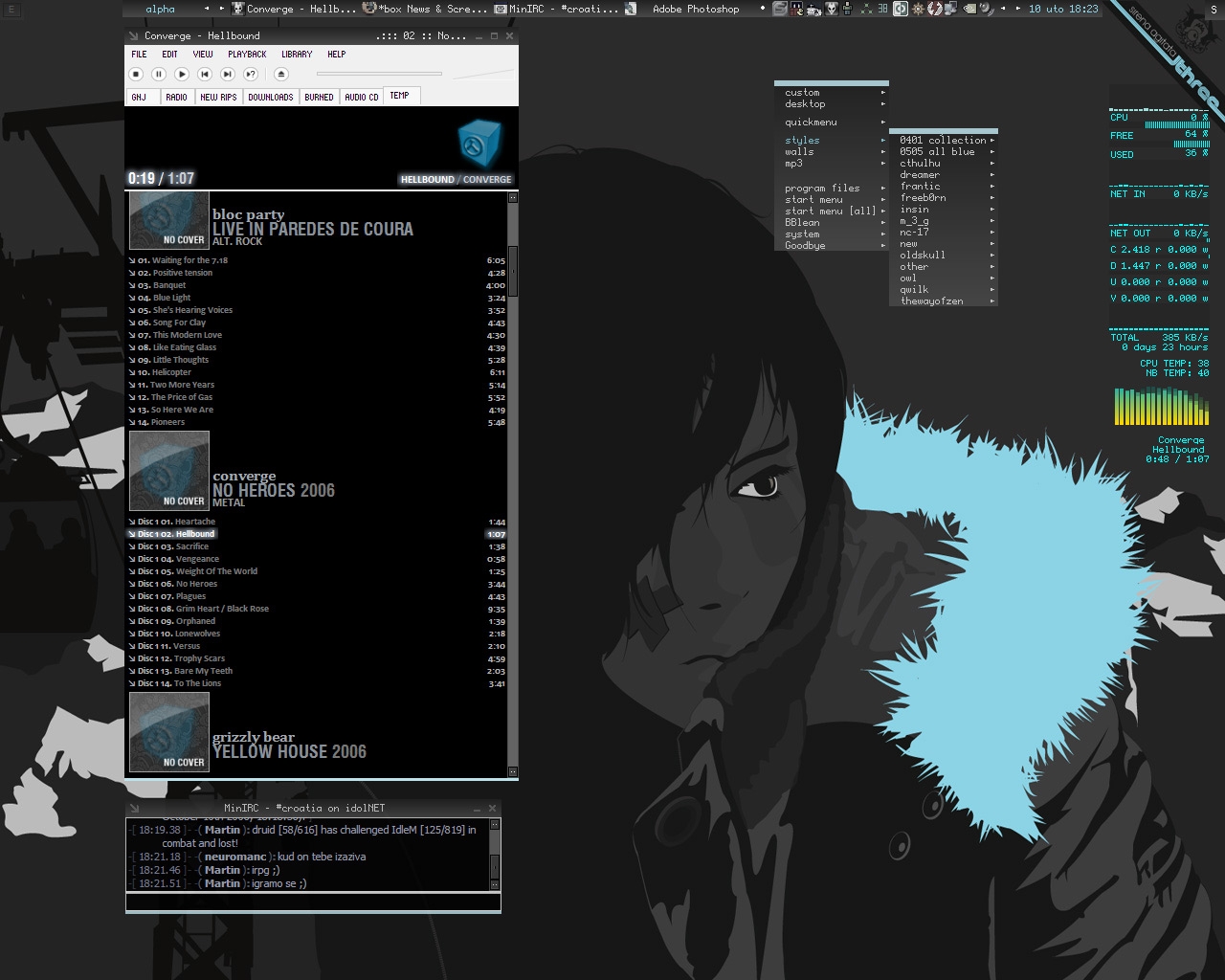Select track 'Waiting for the 7.18'
The width and height of the screenshot is (1225, 980).
coord(317,260)
